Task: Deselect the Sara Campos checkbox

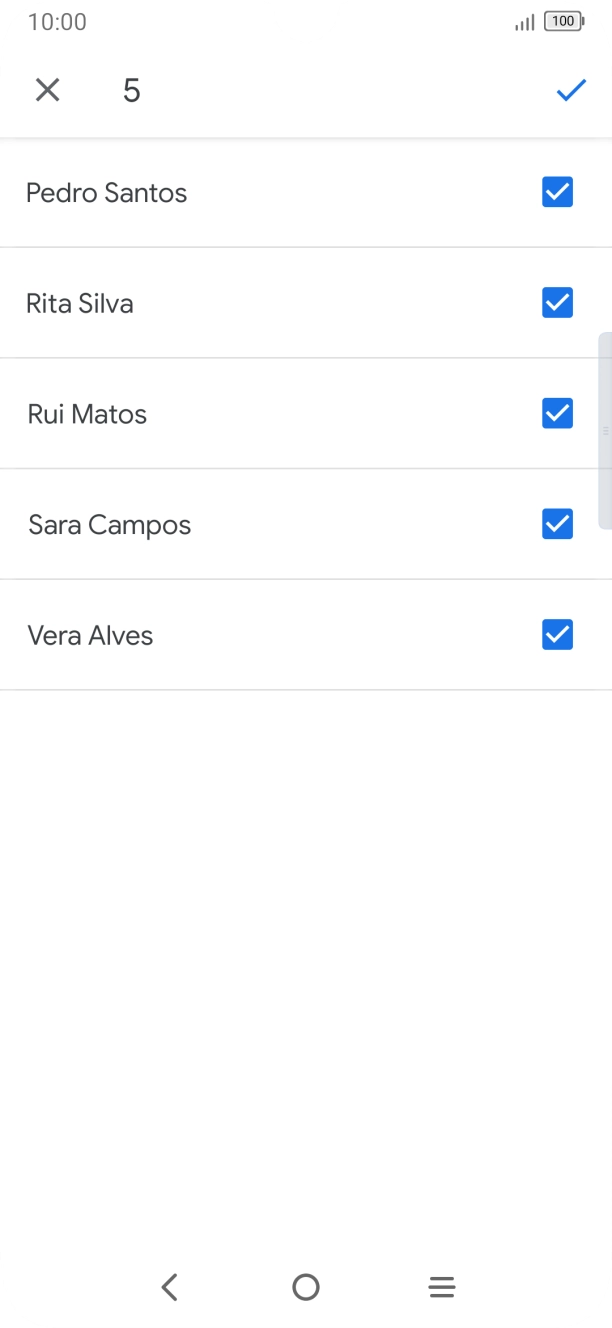Action: coord(557,524)
